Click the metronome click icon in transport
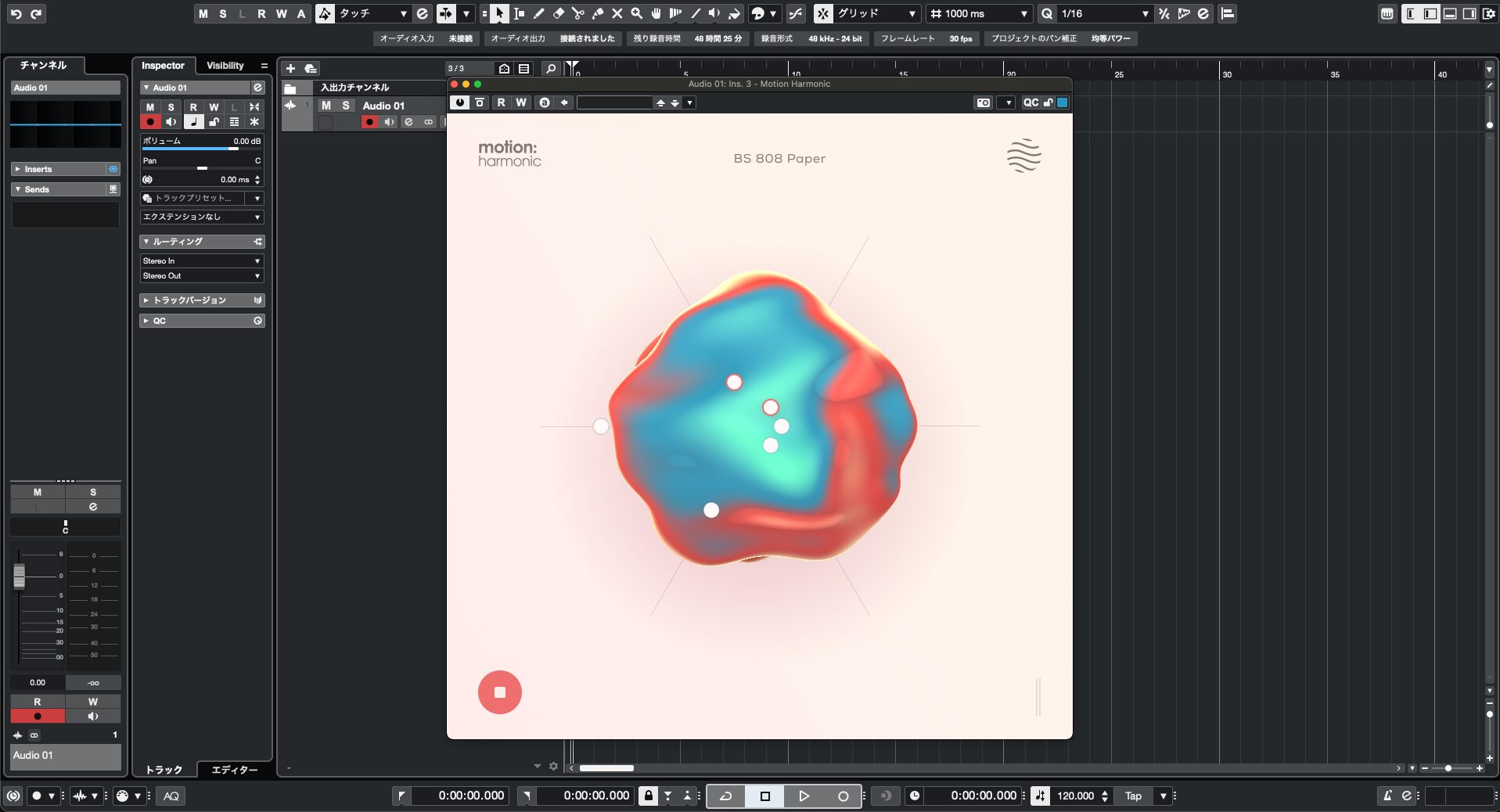The image size is (1500, 812). coord(1387,796)
